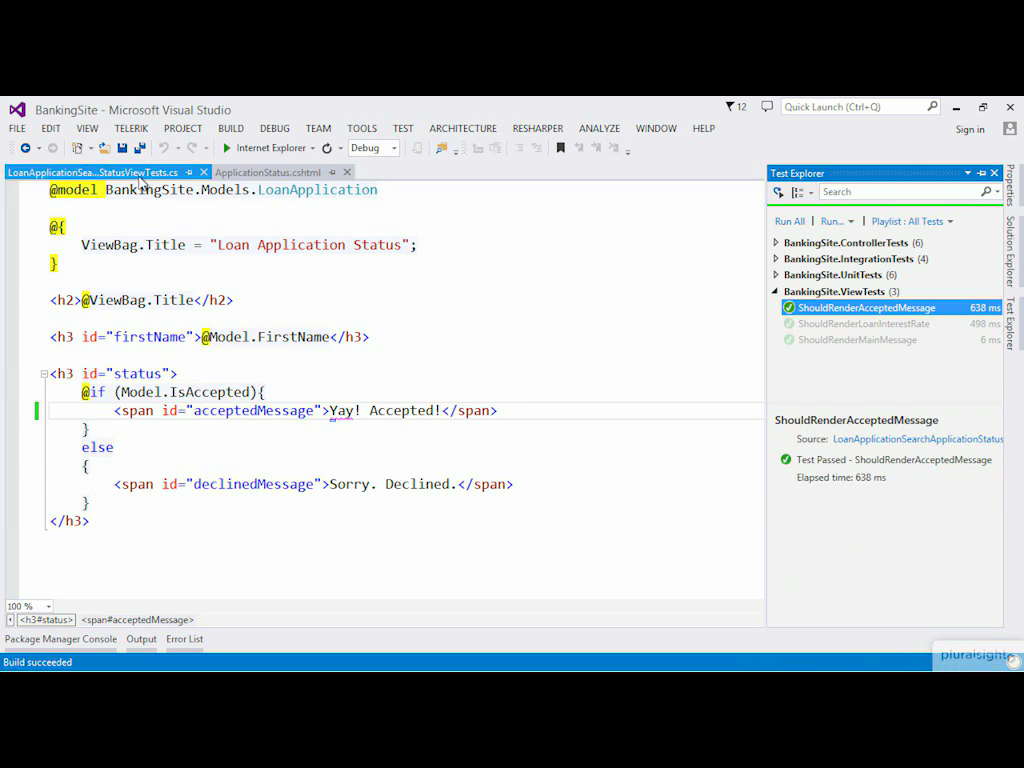This screenshot has height=768, width=1024.
Task: Open the LoanApplicationSearchApplicationStatus source link
Action: coord(918,439)
